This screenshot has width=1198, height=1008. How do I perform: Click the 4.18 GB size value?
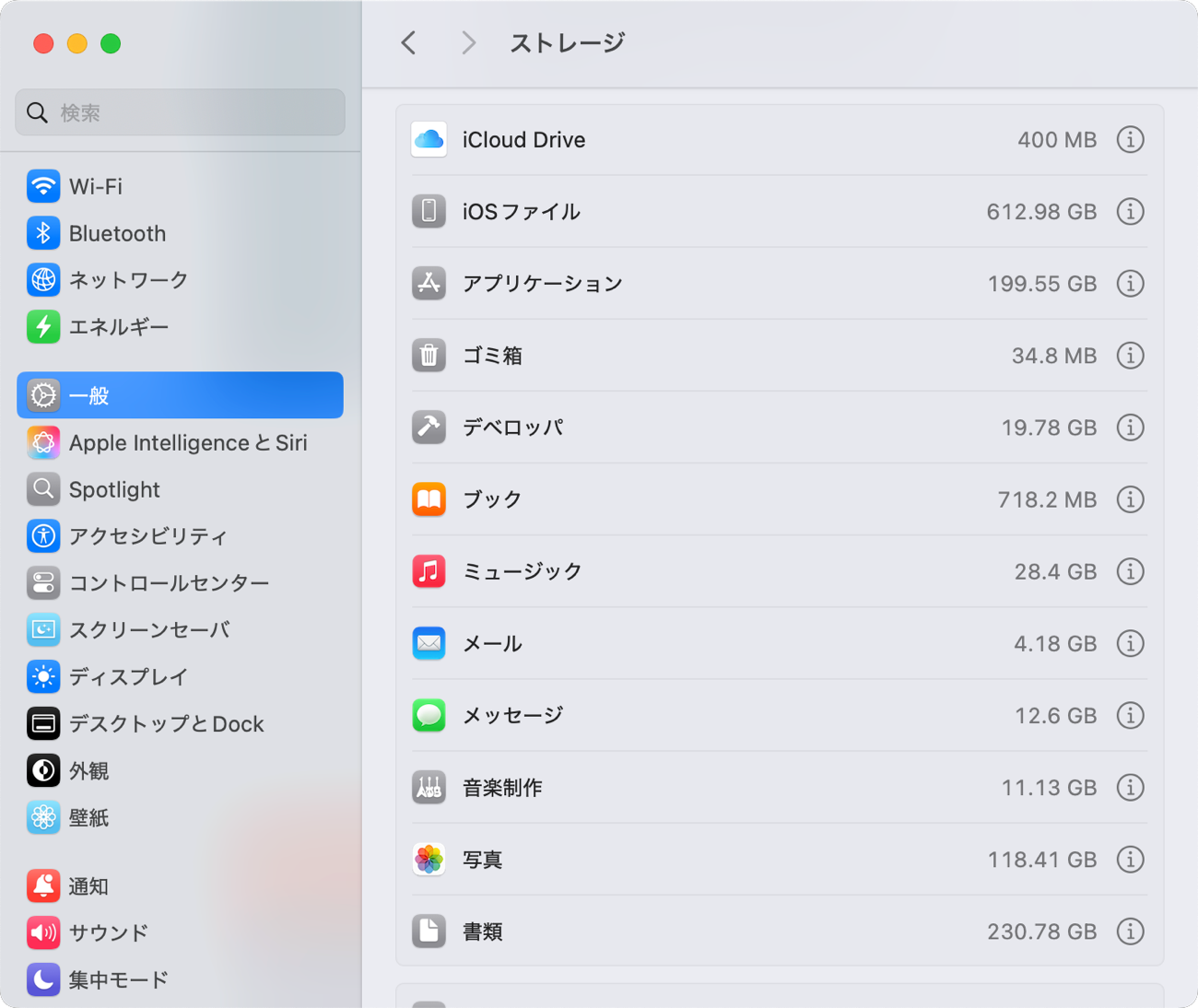pyautogui.click(x=1055, y=644)
